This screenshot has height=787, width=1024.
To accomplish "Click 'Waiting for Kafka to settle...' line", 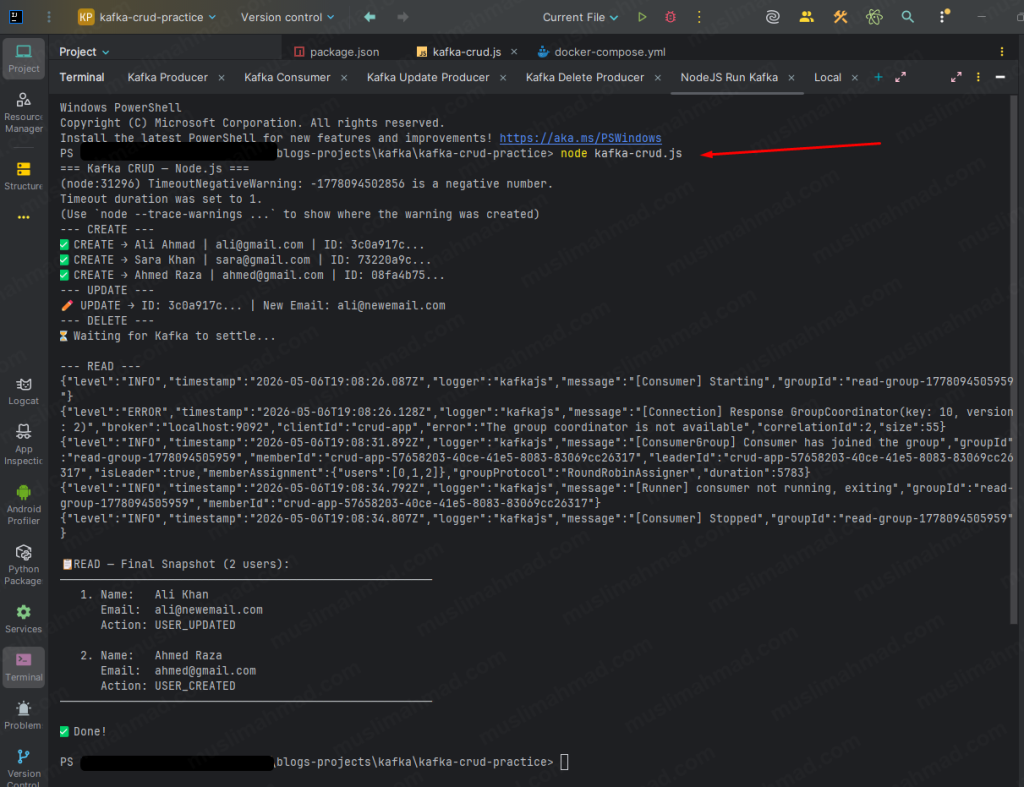I will pyautogui.click(x=168, y=336).
